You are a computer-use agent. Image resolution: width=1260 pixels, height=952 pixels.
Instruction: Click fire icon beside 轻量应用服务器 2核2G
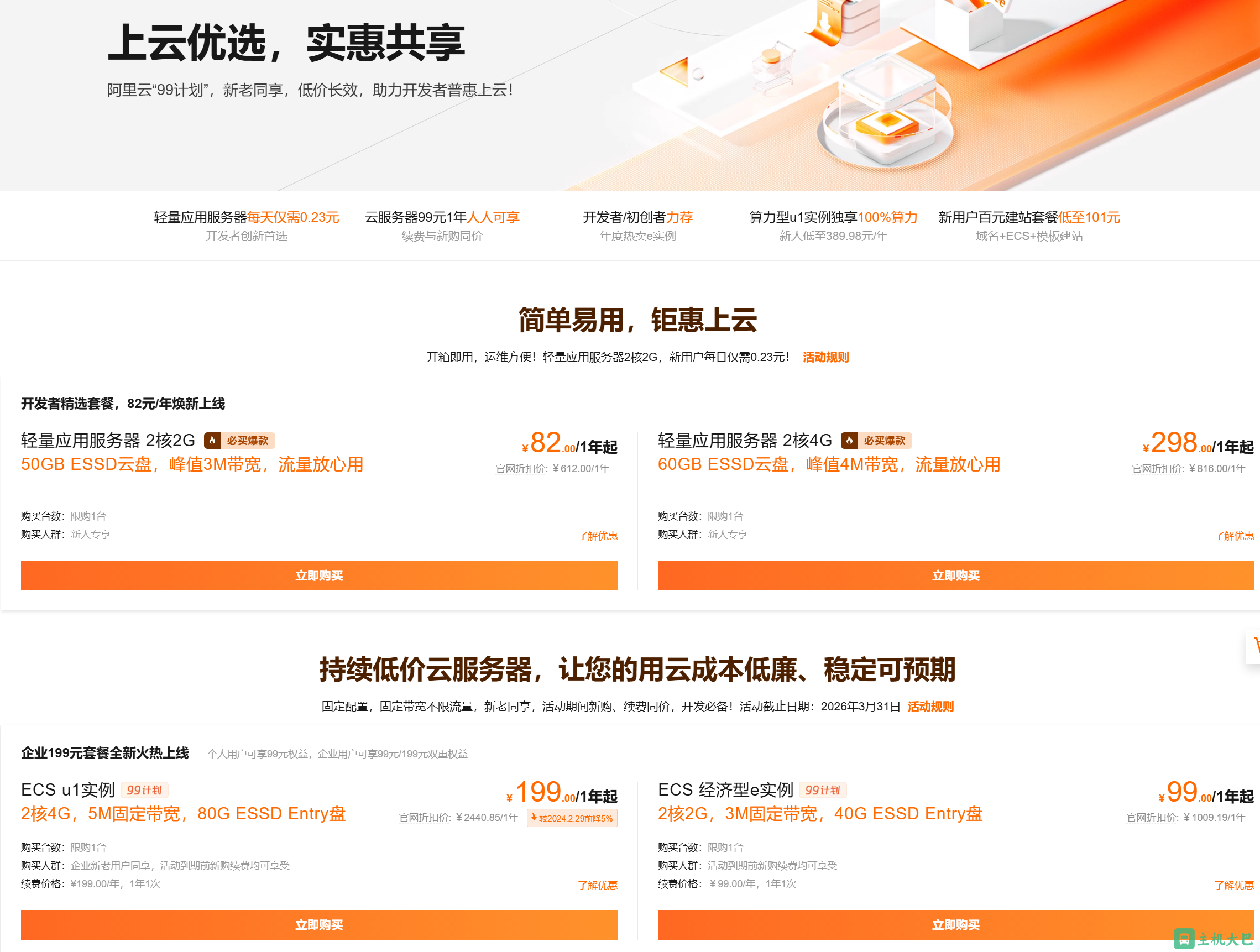click(212, 441)
